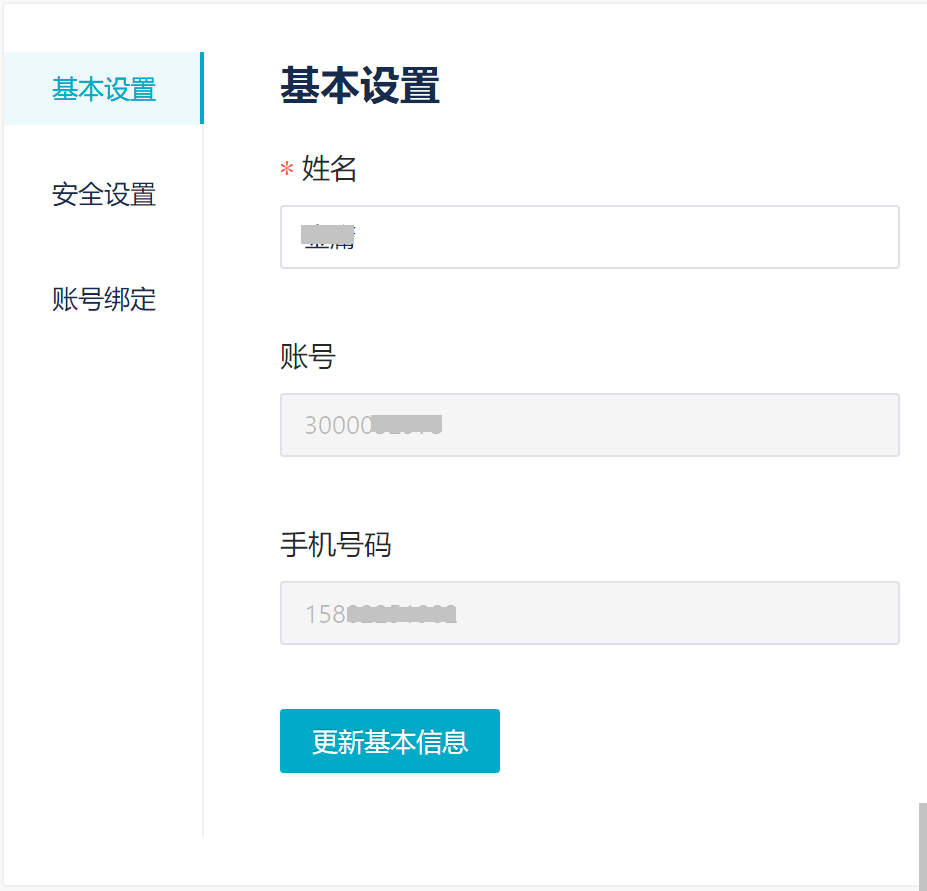Select the 基本设置 sidebar tab
The image size is (927, 891).
[104, 89]
